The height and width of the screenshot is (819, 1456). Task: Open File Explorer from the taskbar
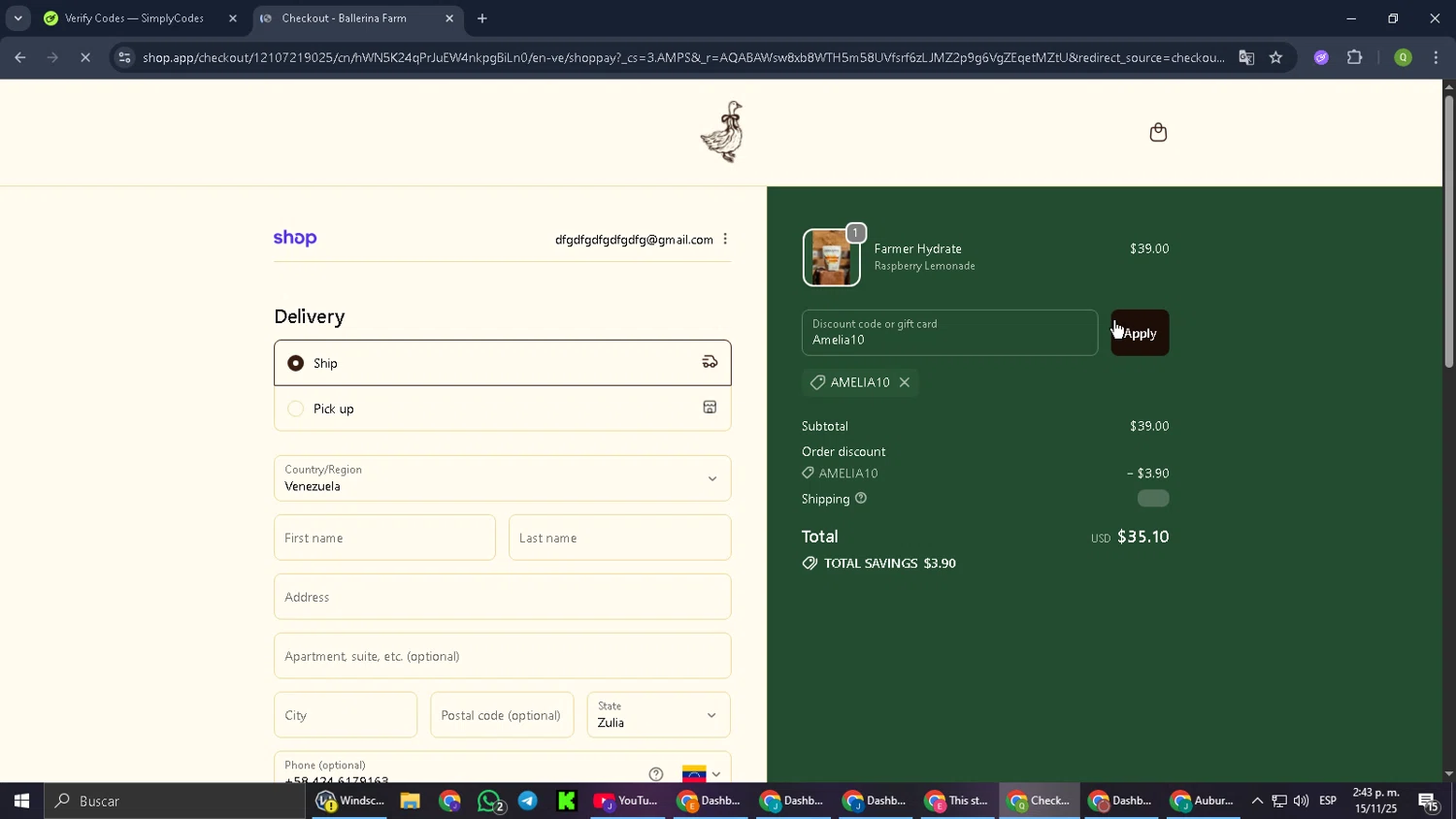pyautogui.click(x=410, y=801)
